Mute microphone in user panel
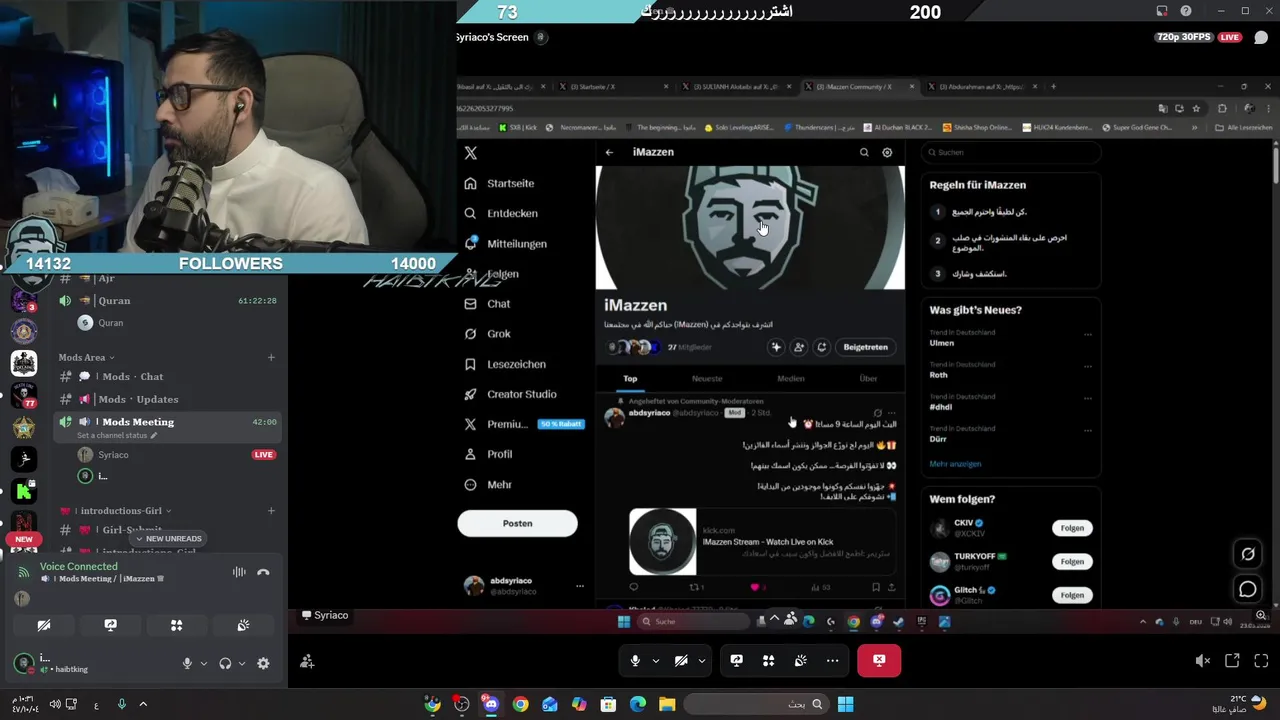The height and width of the screenshot is (720, 1280). pos(187,663)
